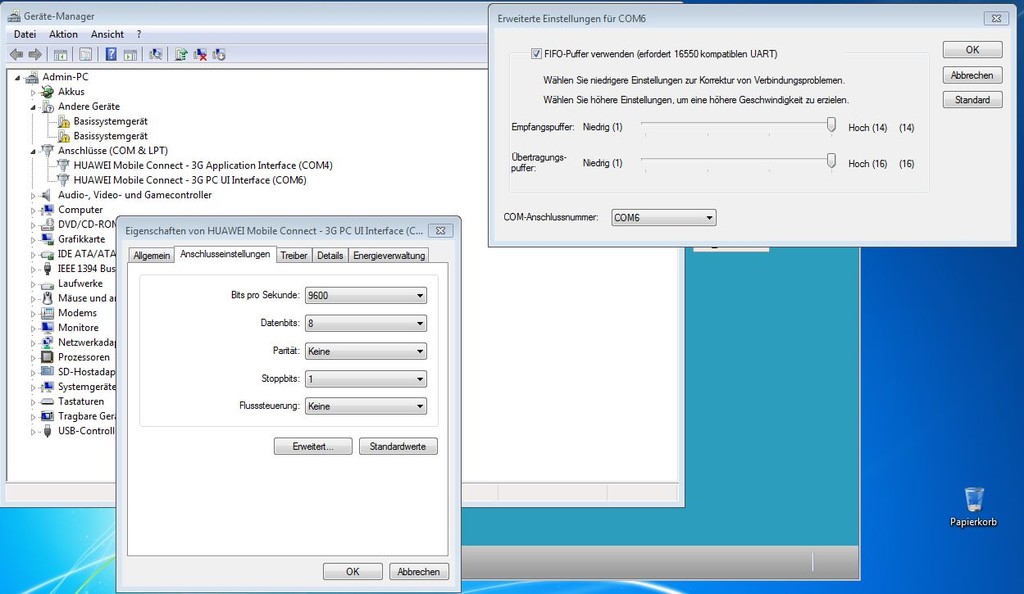The height and width of the screenshot is (594, 1024).
Task: Switch to the Energieverwaltung tab
Action: click(389, 256)
